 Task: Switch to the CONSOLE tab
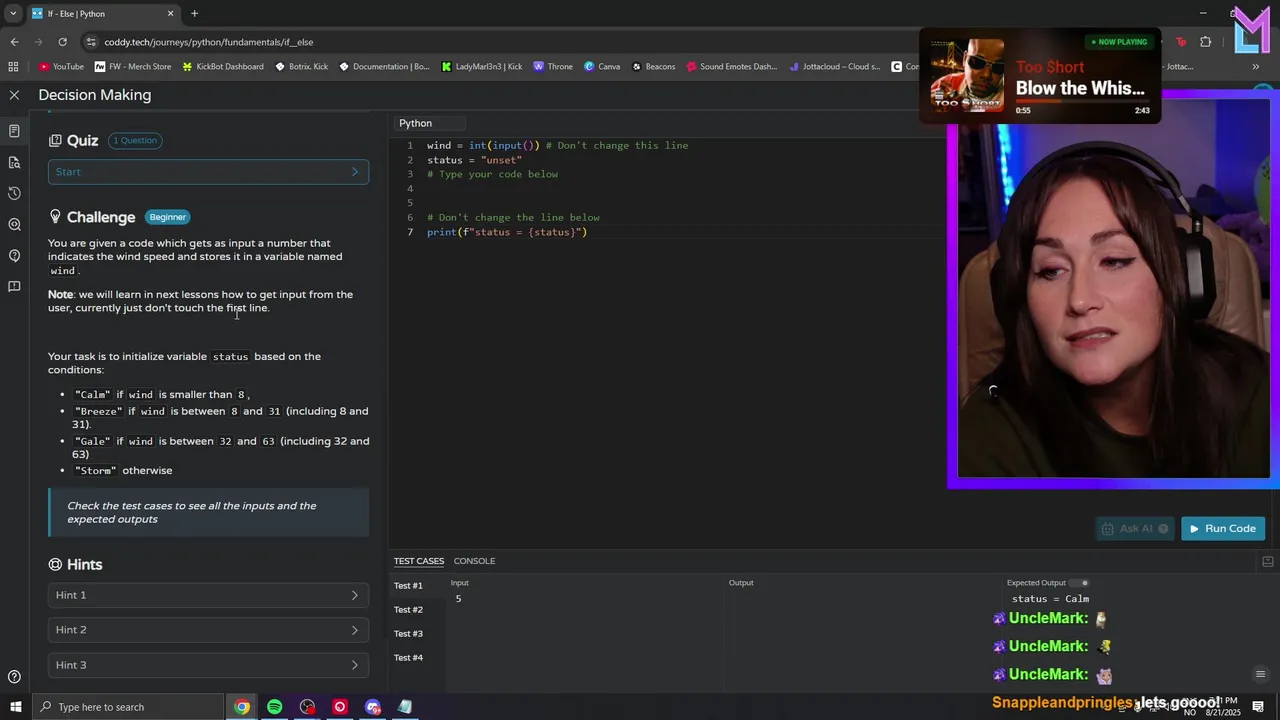click(x=474, y=561)
